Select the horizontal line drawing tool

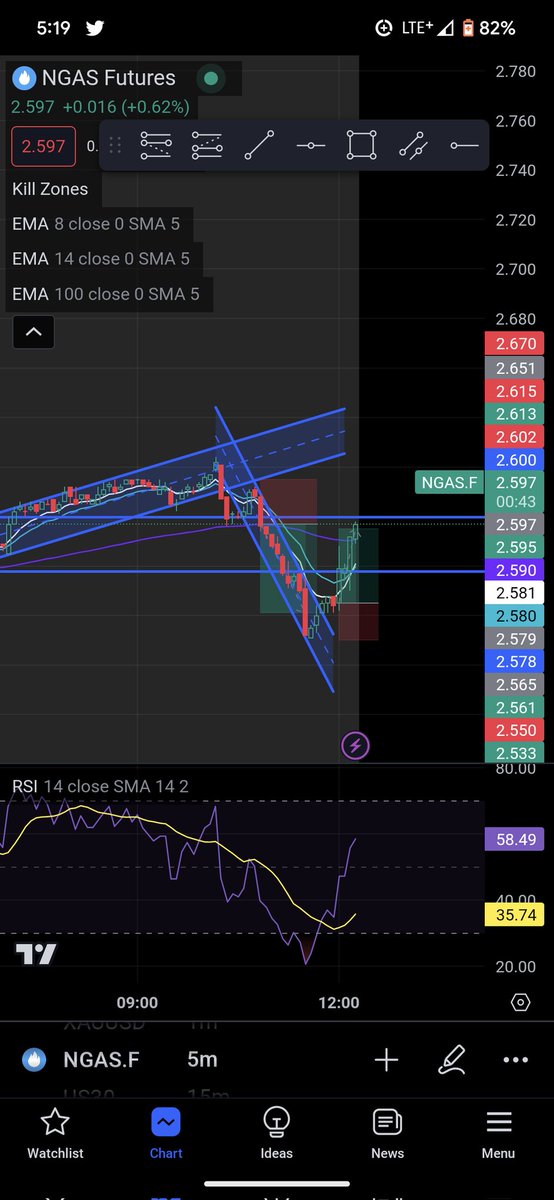pos(311,146)
